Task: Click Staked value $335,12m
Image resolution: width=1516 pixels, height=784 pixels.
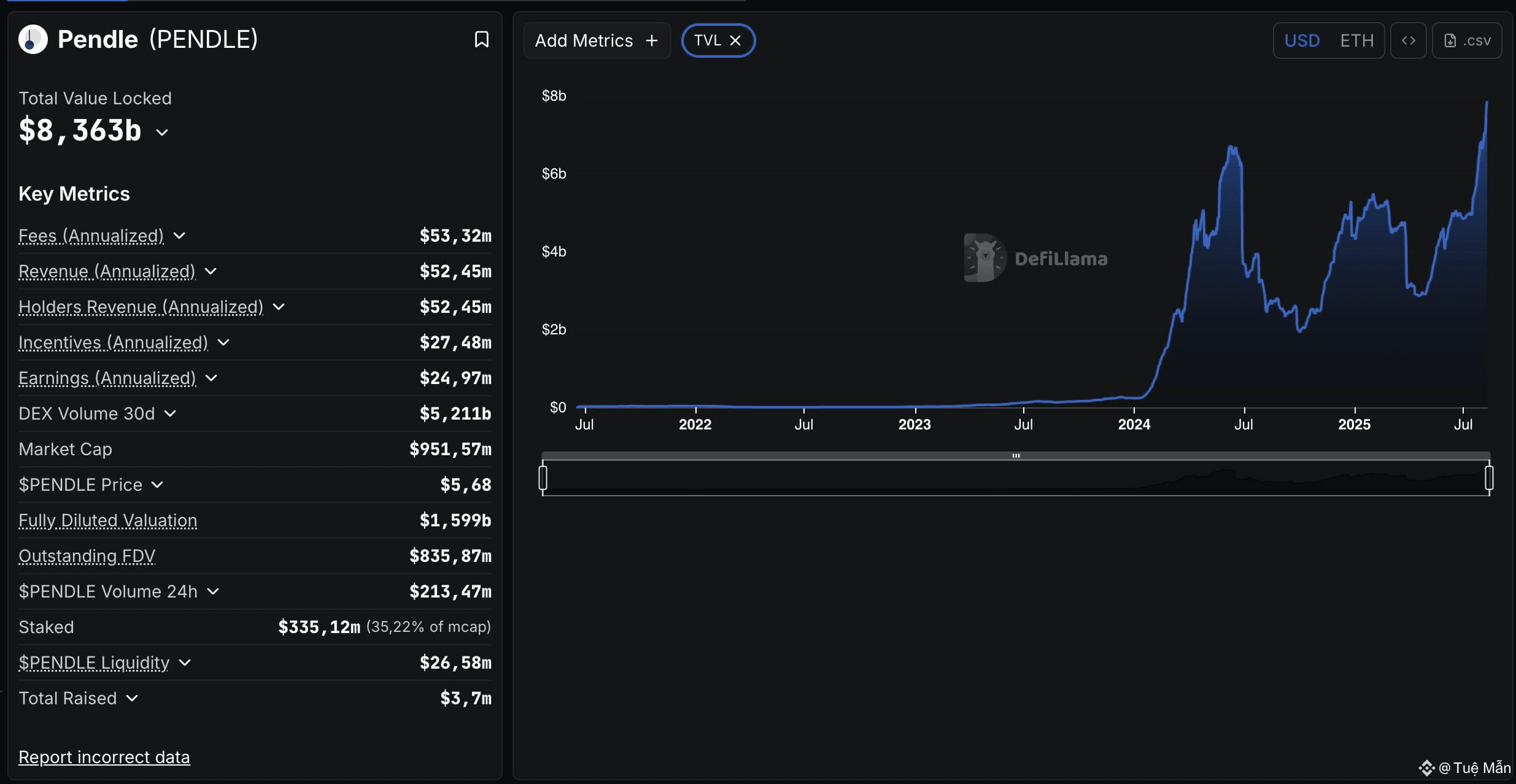Action: tap(319, 627)
